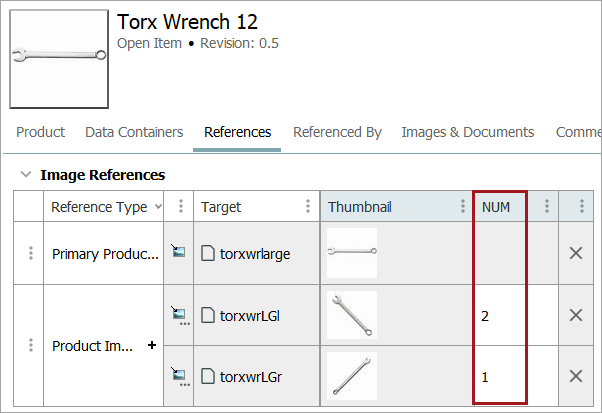Go to the Images & Documents tab
Viewport: 602px width, 413px height.
467,132
